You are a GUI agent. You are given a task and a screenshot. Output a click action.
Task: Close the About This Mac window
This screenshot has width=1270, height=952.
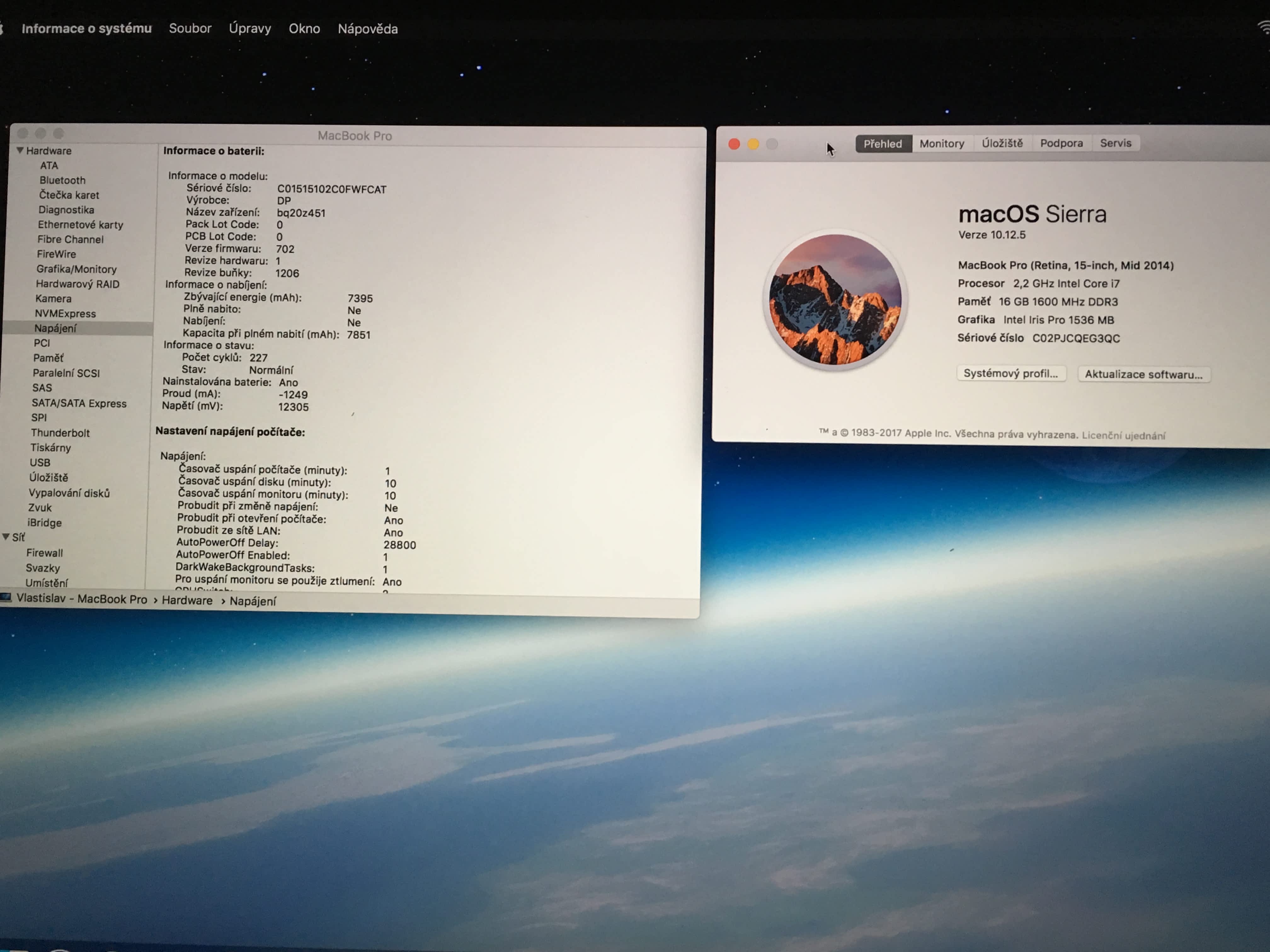pos(734,144)
